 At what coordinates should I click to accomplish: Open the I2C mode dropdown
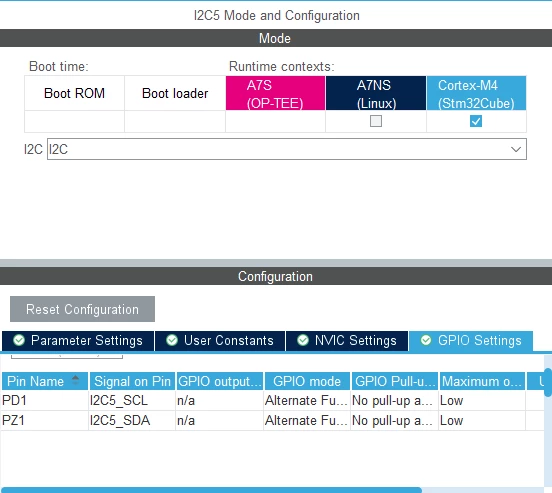click(287, 149)
